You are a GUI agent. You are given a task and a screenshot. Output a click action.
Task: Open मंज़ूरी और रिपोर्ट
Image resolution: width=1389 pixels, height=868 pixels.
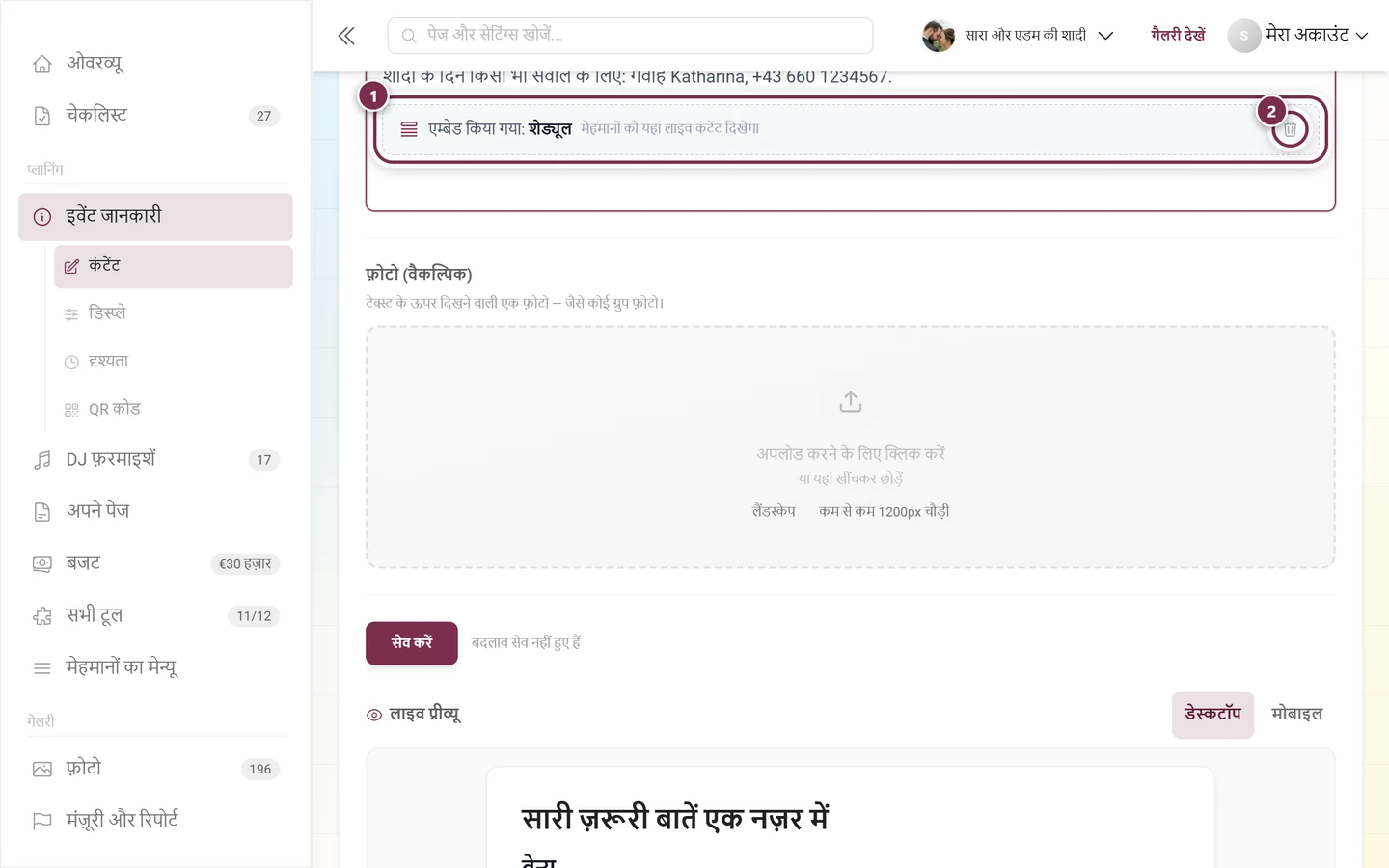point(155,821)
